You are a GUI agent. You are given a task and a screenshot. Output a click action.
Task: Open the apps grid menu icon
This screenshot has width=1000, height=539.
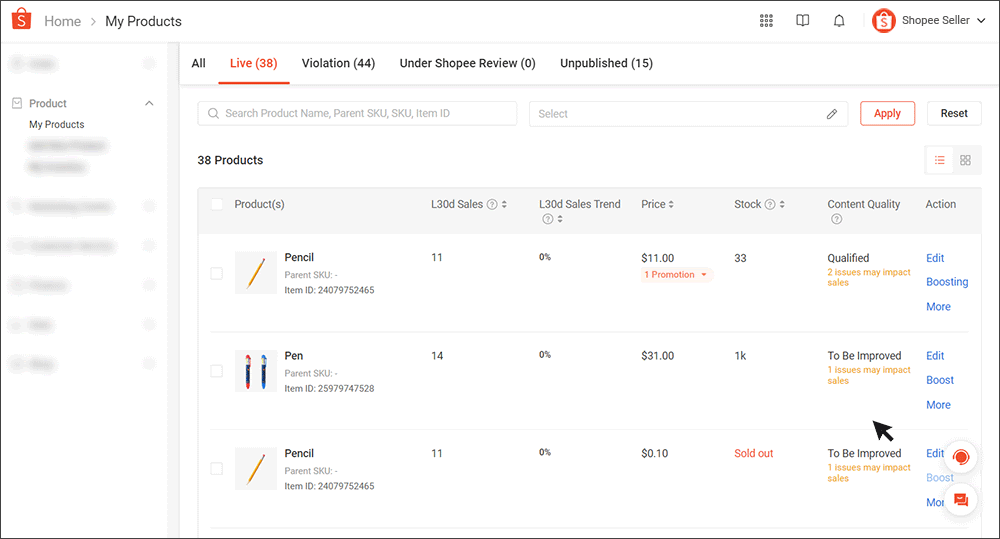coord(766,21)
